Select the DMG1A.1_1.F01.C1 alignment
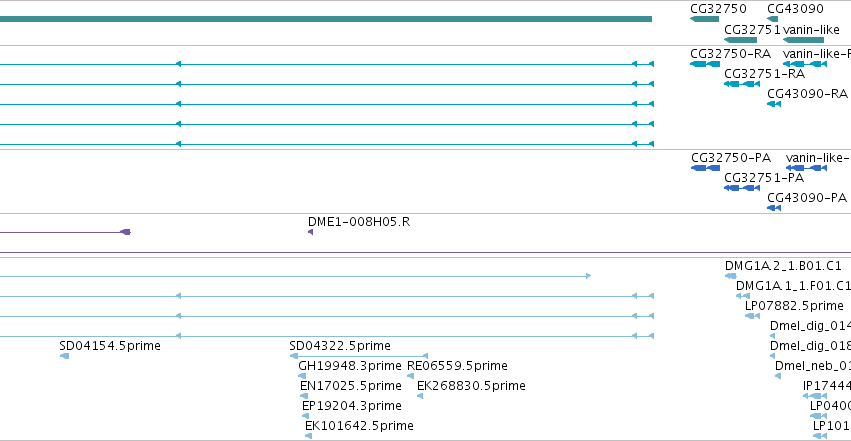851x441 pixels. [x=742, y=296]
